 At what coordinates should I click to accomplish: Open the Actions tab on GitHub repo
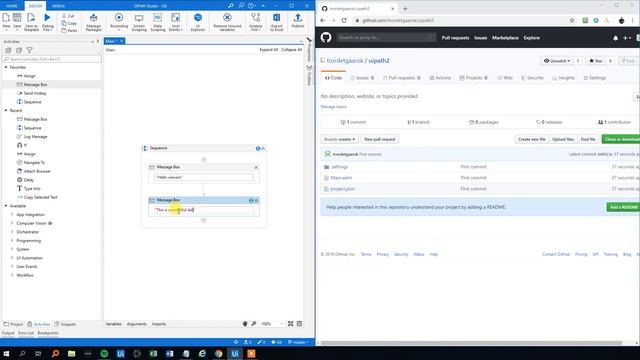(x=440, y=78)
